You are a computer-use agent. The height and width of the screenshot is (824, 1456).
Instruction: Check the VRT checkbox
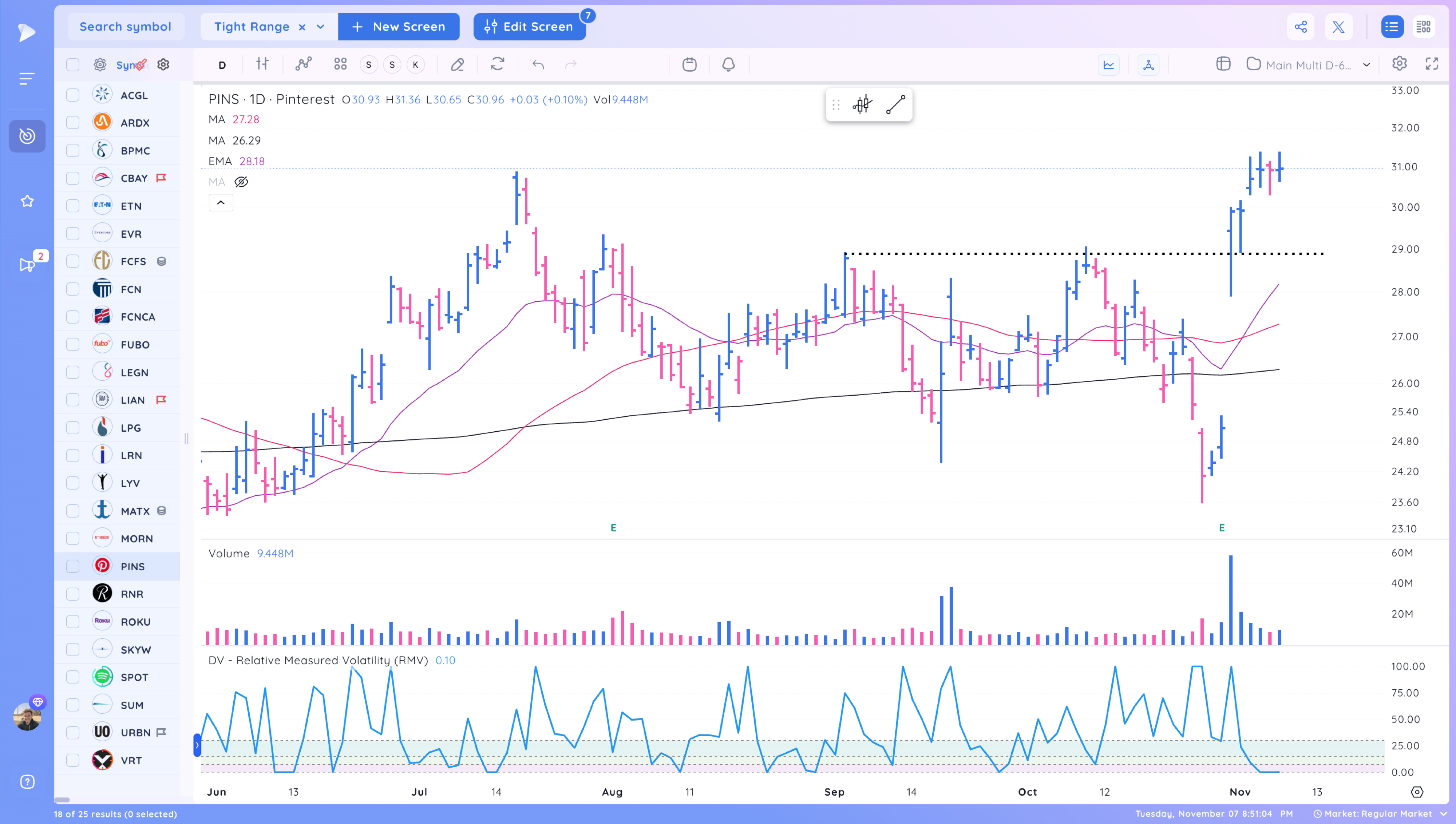click(x=72, y=761)
